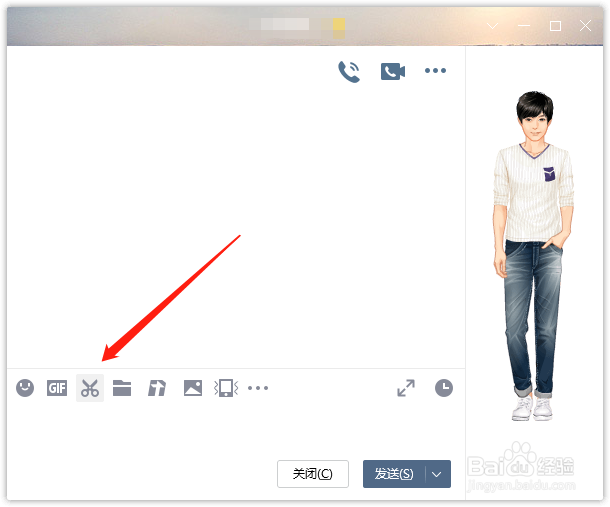This screenshot has height=507, width=610.
Task: Minimize the chat window
Action: [524, 26]
